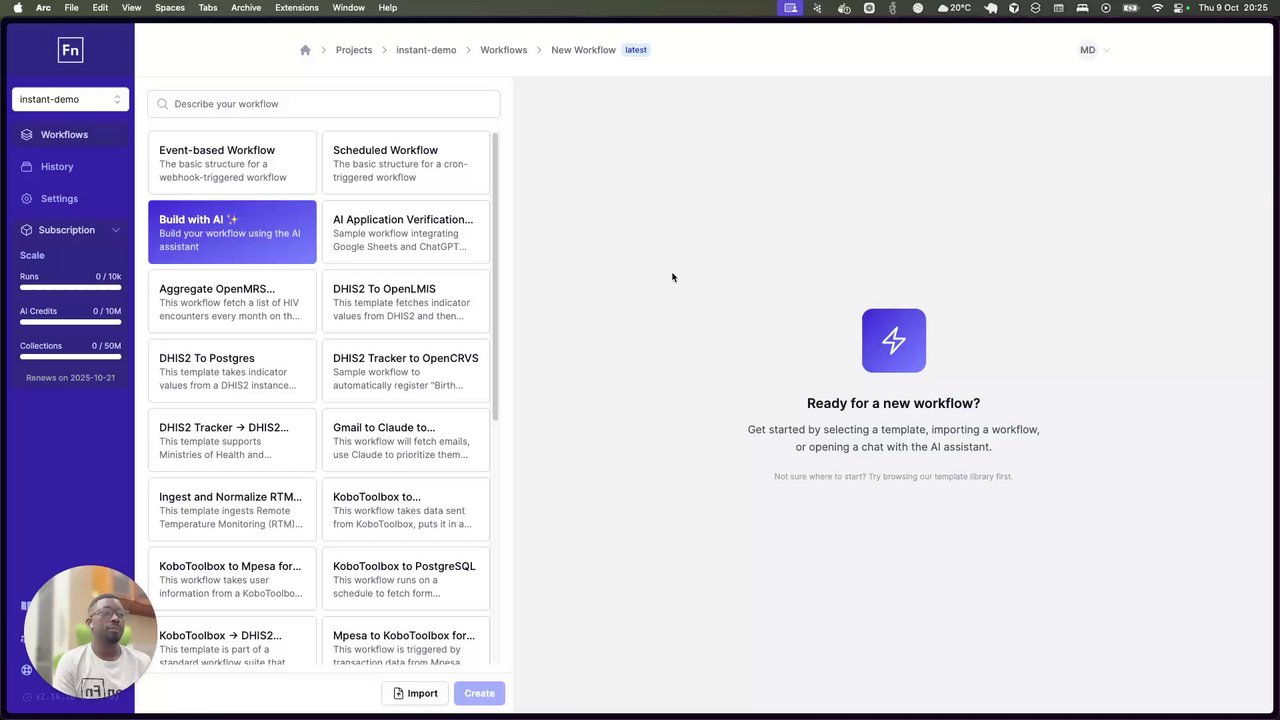Select the Scheduled Workflow template
Screen dimensions: 1280x720
pos(406,163)
